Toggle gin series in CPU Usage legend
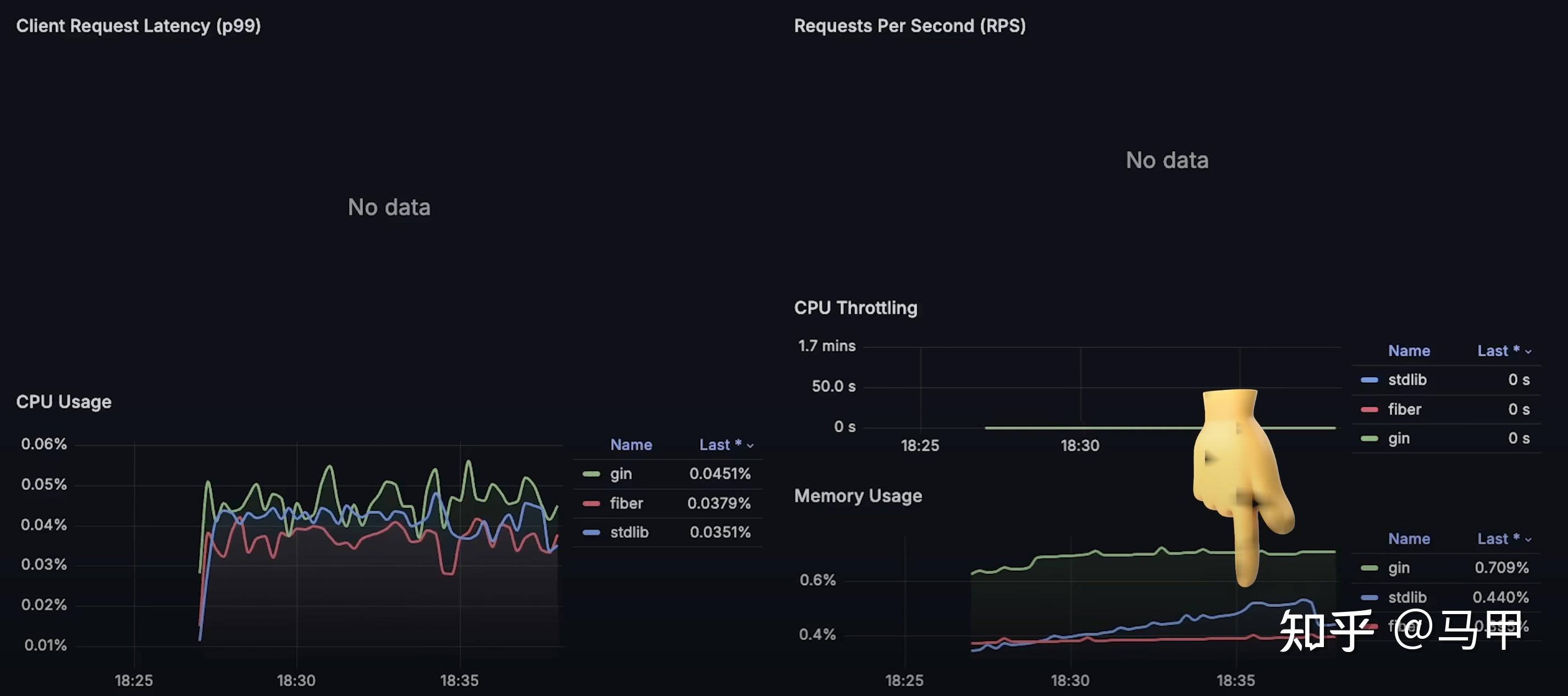The width and height of the screenshot is (1568, 696). (x=621, y=474)
